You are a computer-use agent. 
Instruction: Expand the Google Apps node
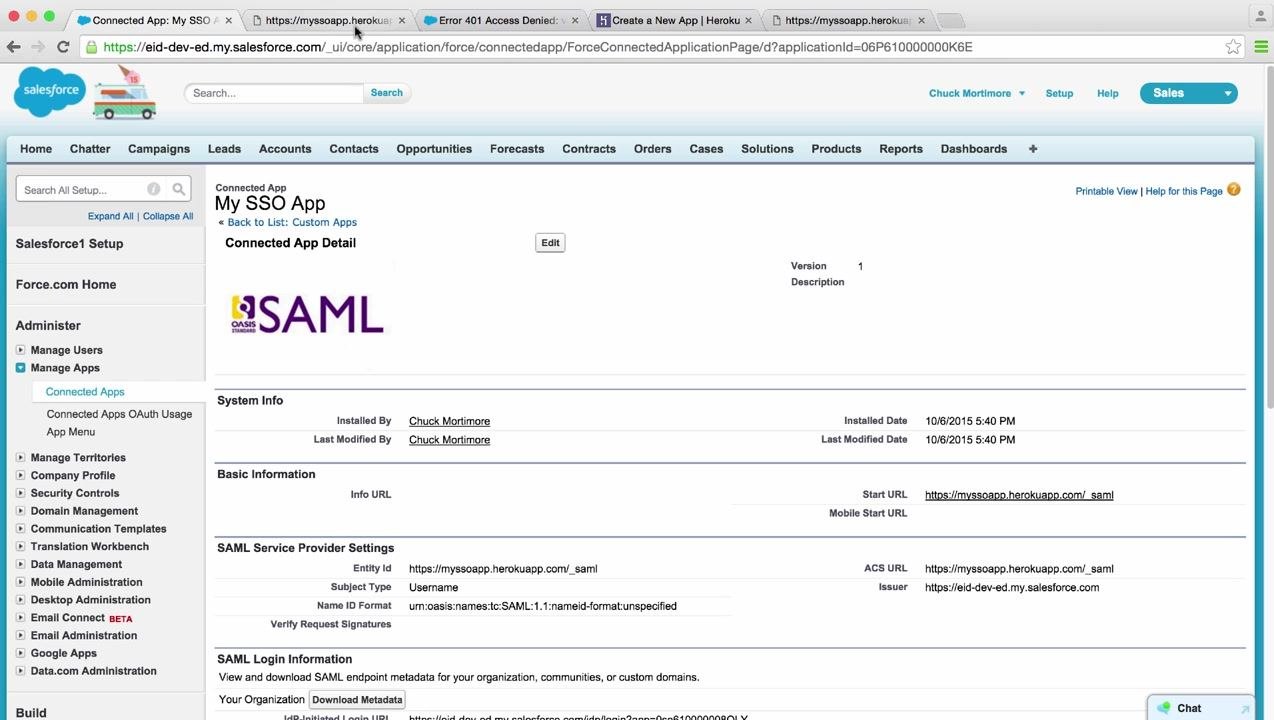click(20, 653)
